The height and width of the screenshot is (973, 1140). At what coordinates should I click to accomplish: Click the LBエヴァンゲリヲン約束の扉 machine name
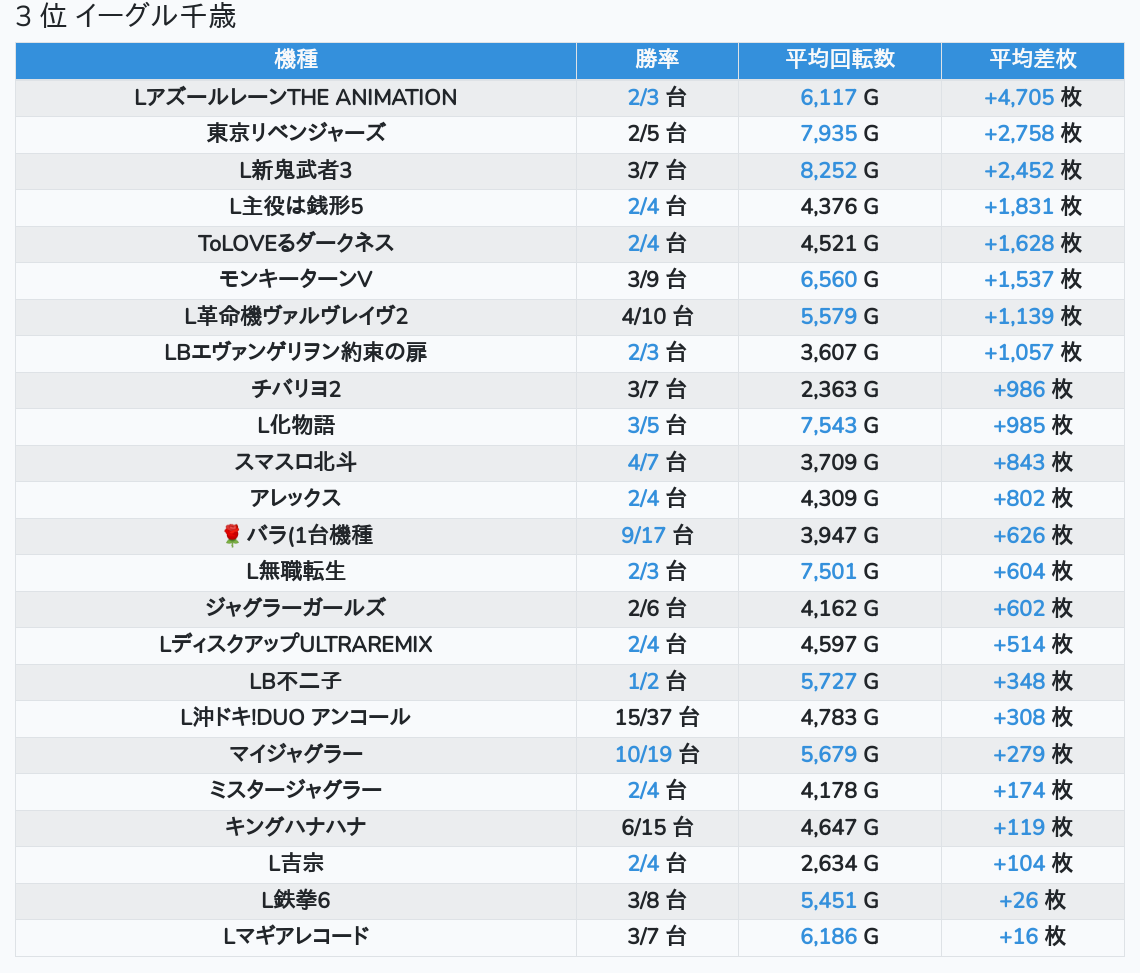point(296,353)
